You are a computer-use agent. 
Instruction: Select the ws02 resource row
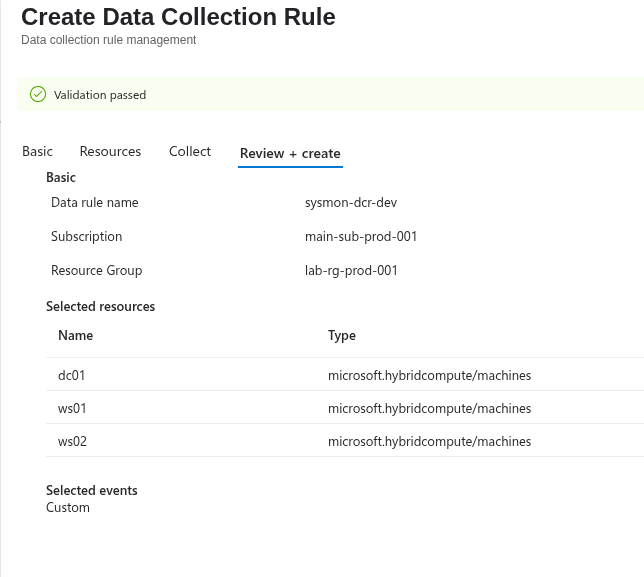tap(345, 440)
